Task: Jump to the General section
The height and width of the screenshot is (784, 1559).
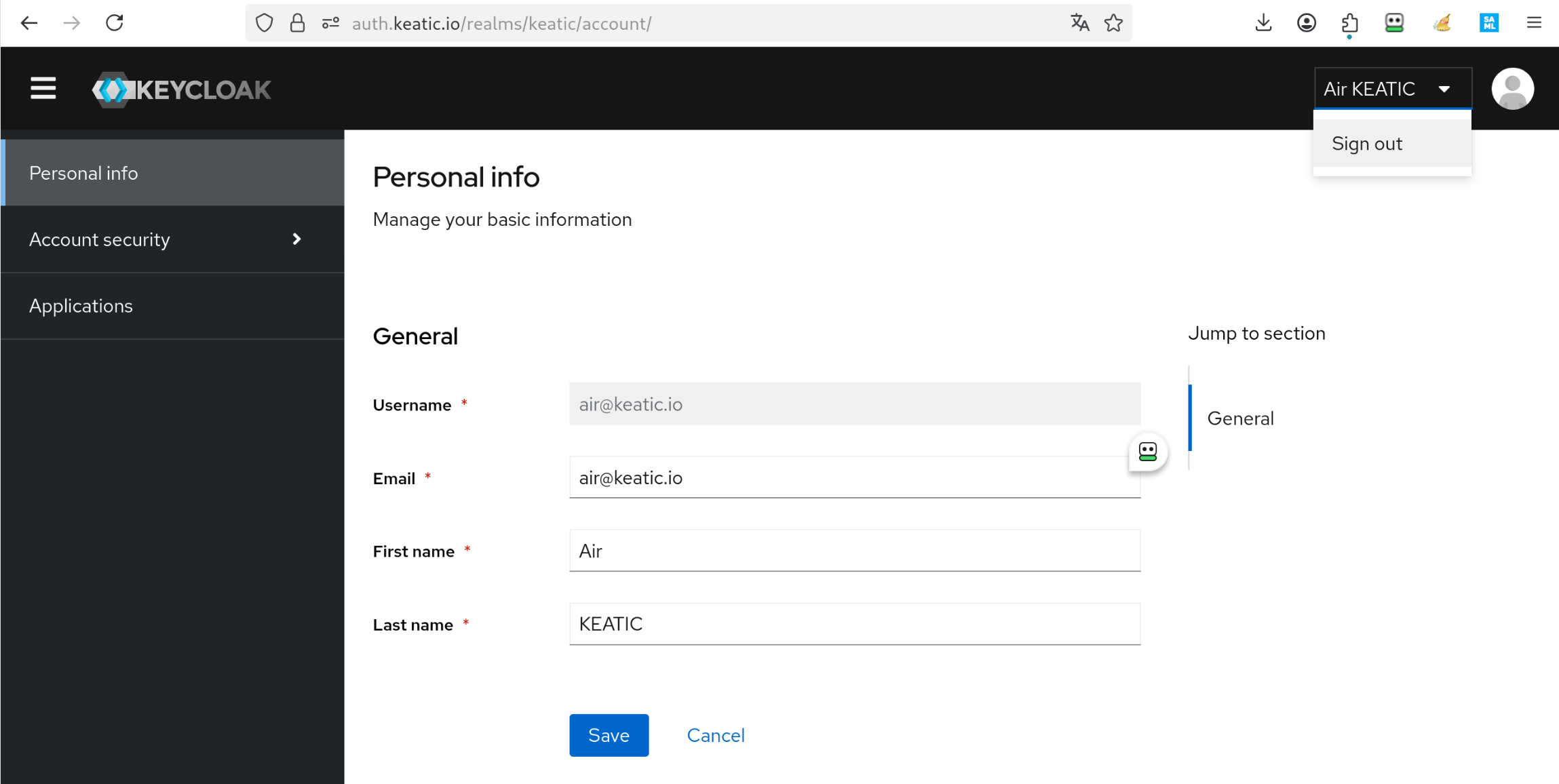Action: point(1240,418)
